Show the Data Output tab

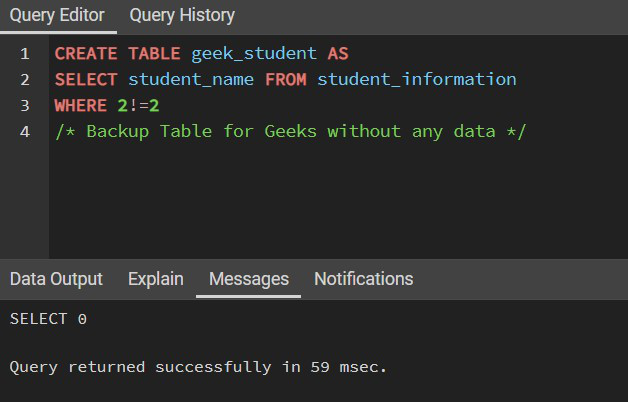[x=56, y=279]
